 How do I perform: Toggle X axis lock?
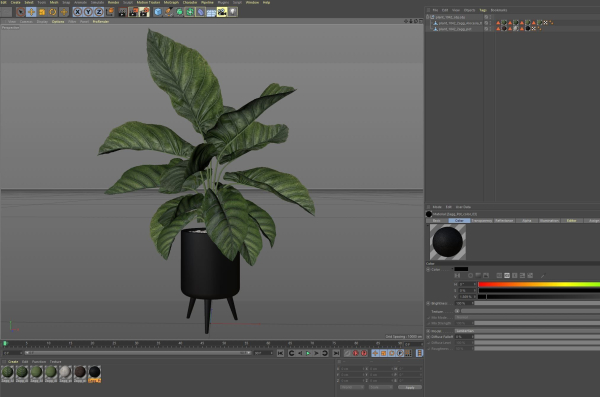tap(77, 12)
